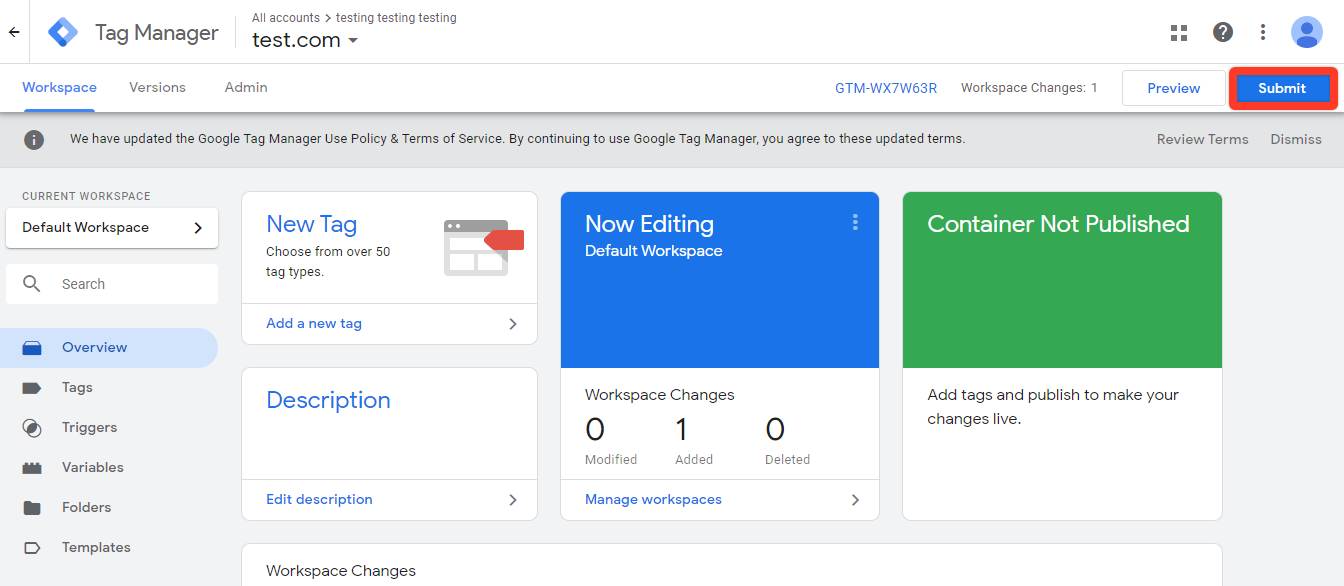Click the Container Not Published heading
The width and height of the screenshot is (1344, 586).
(1059, 224)
